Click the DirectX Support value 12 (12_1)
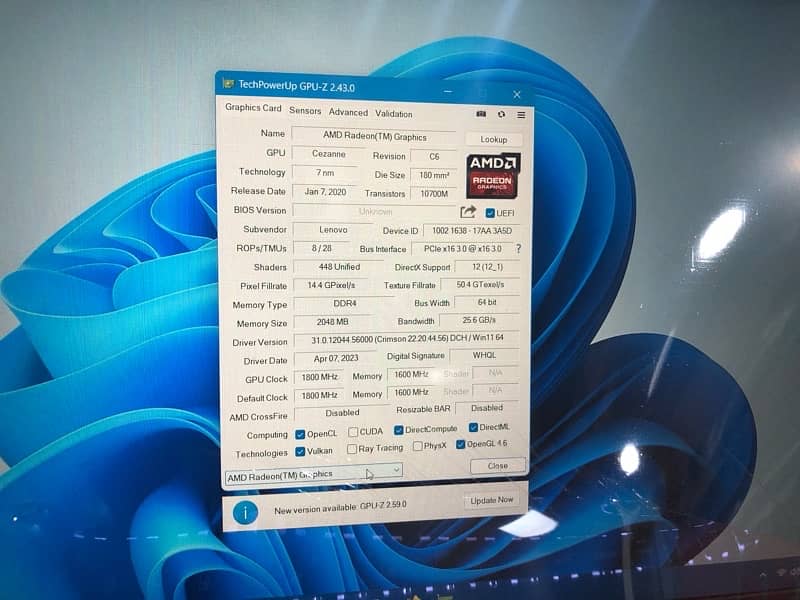 pyautogui.click(x=487, y=267)
